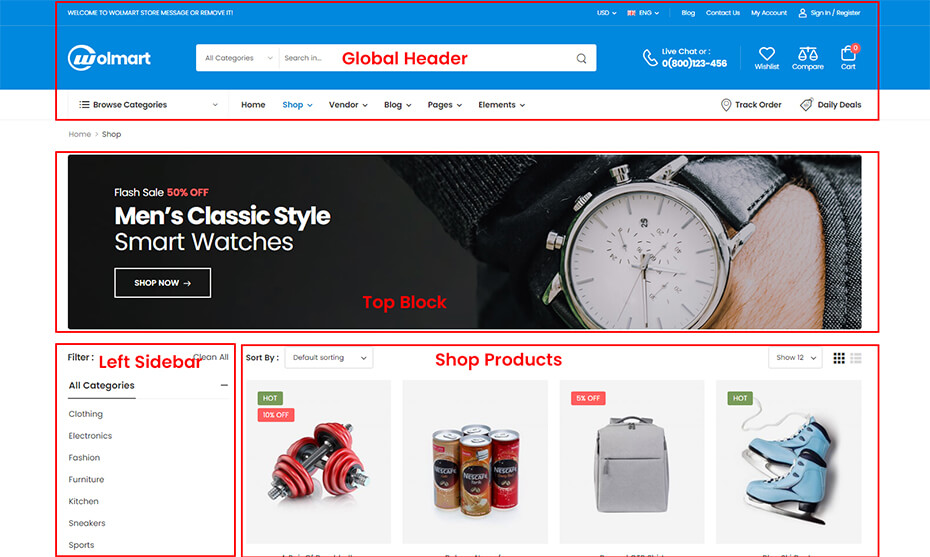Switch to list view layout
The image size is (930, 557).
tap(855, 358)
